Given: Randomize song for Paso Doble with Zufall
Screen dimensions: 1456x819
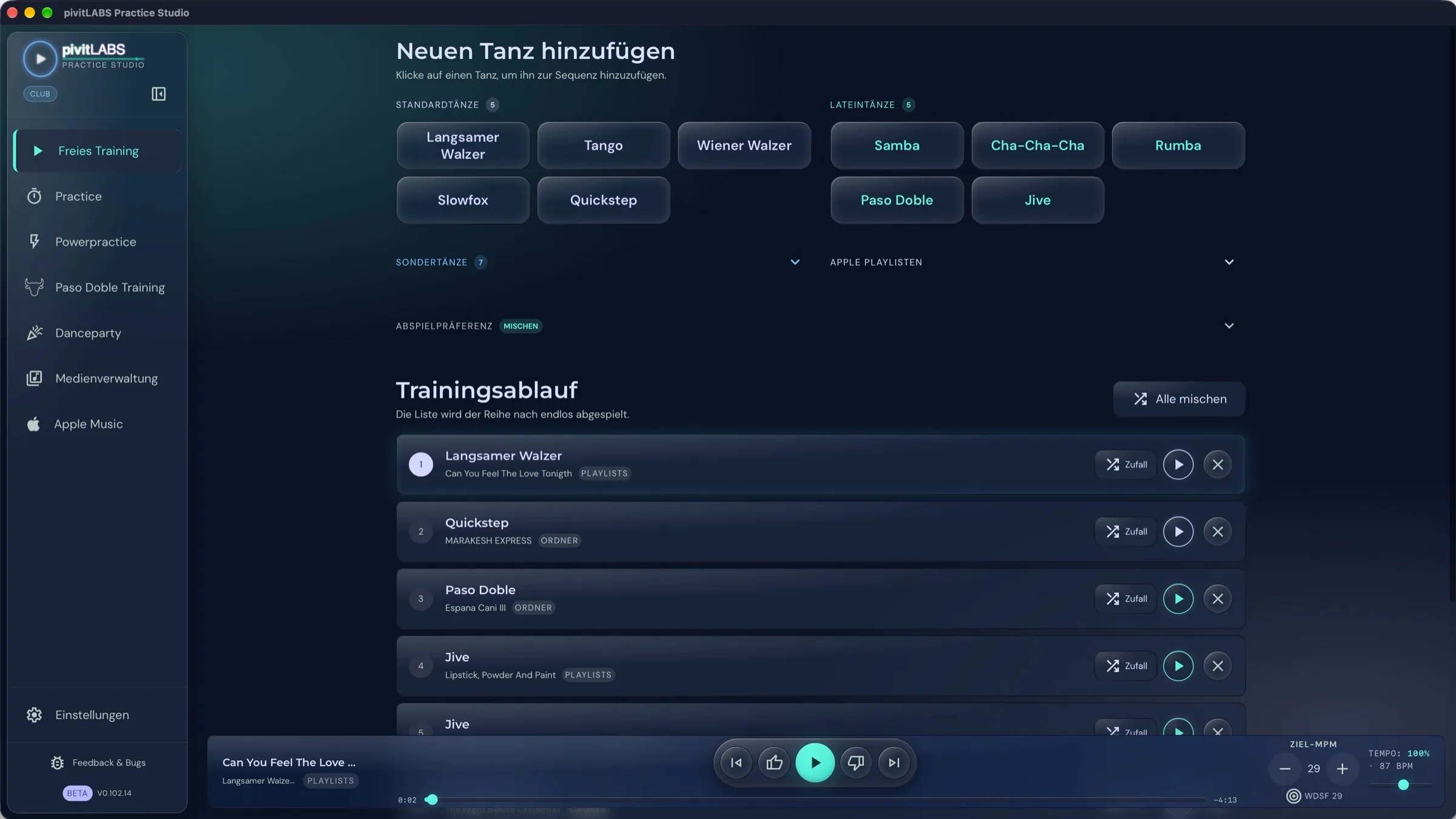Looking at the screenshot, I should 1126,599.
